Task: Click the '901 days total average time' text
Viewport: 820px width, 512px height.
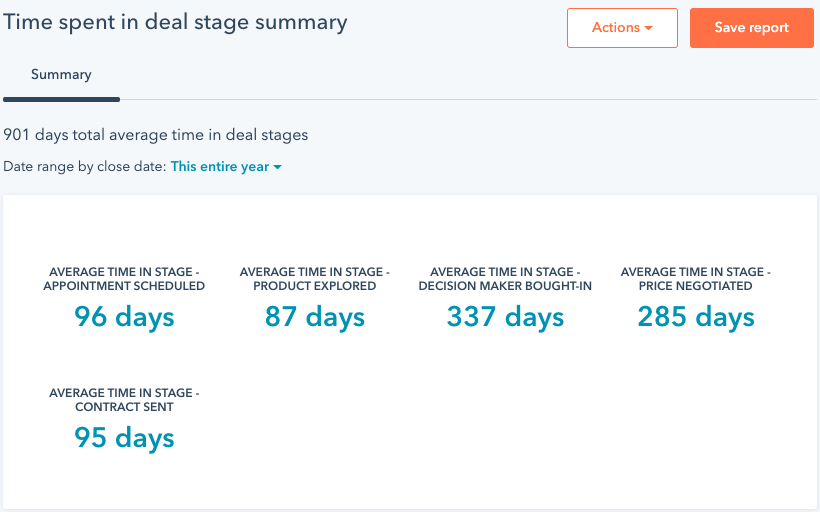Action: point(155,134)
